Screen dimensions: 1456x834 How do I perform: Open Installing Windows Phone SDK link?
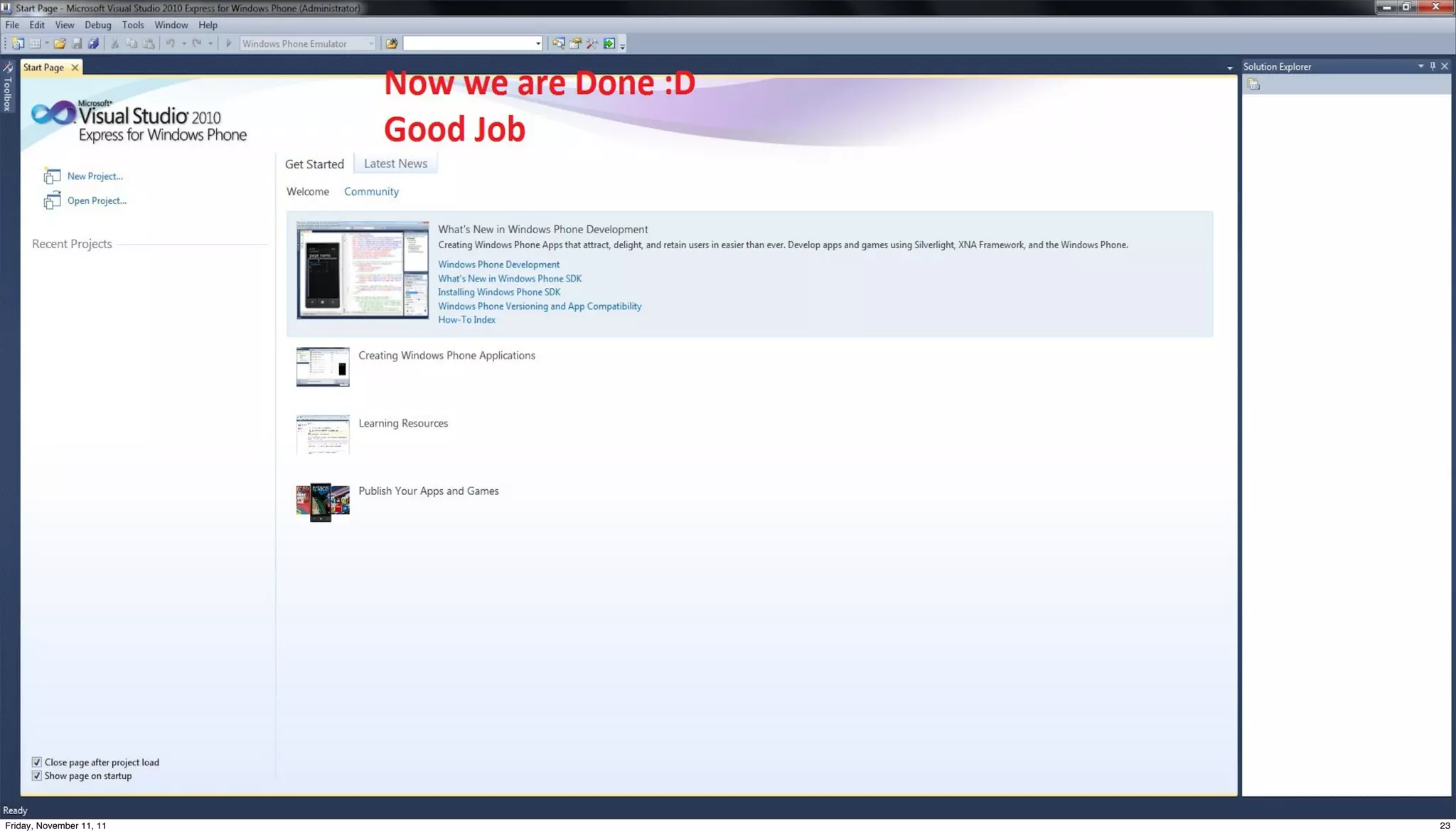[498, 292]
